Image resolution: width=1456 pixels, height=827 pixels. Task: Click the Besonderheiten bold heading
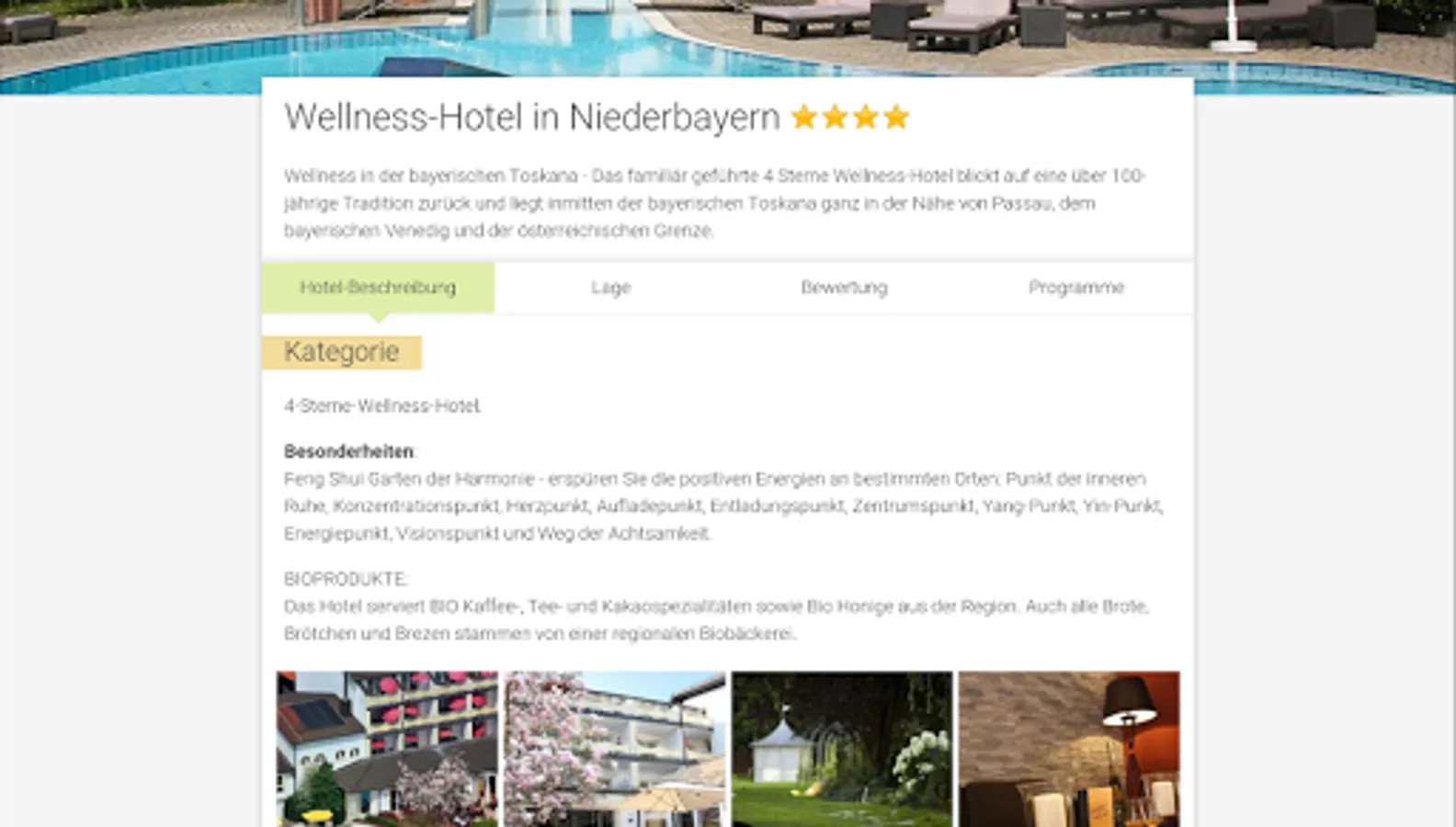point(349,451)
